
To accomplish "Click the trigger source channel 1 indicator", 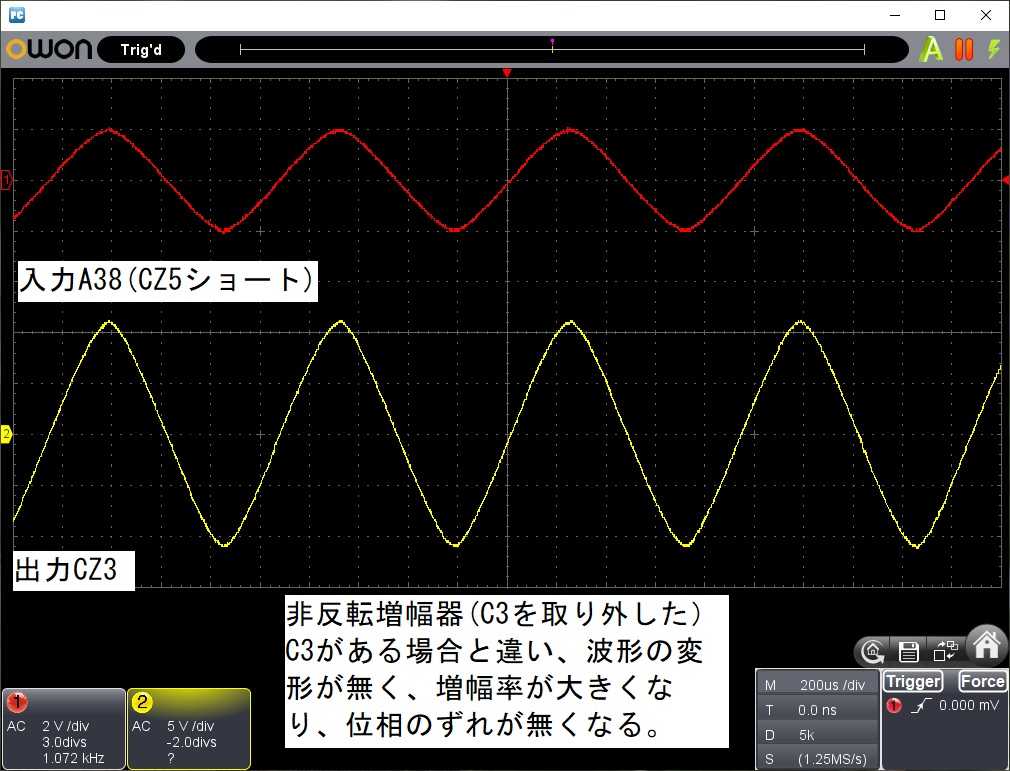I will pos(894,705).
